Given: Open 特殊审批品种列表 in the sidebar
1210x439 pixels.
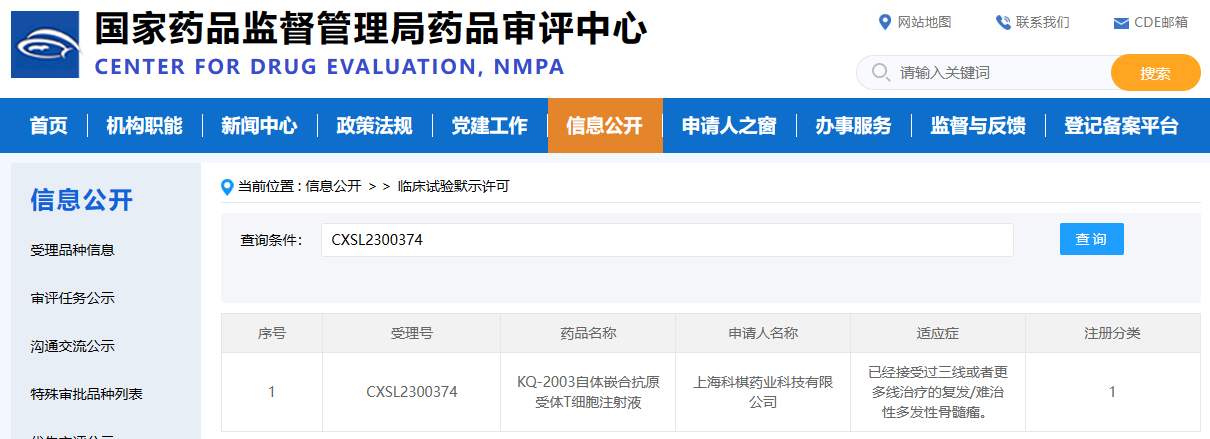Looking at the screenshot, I should click(x=86, y=394).
